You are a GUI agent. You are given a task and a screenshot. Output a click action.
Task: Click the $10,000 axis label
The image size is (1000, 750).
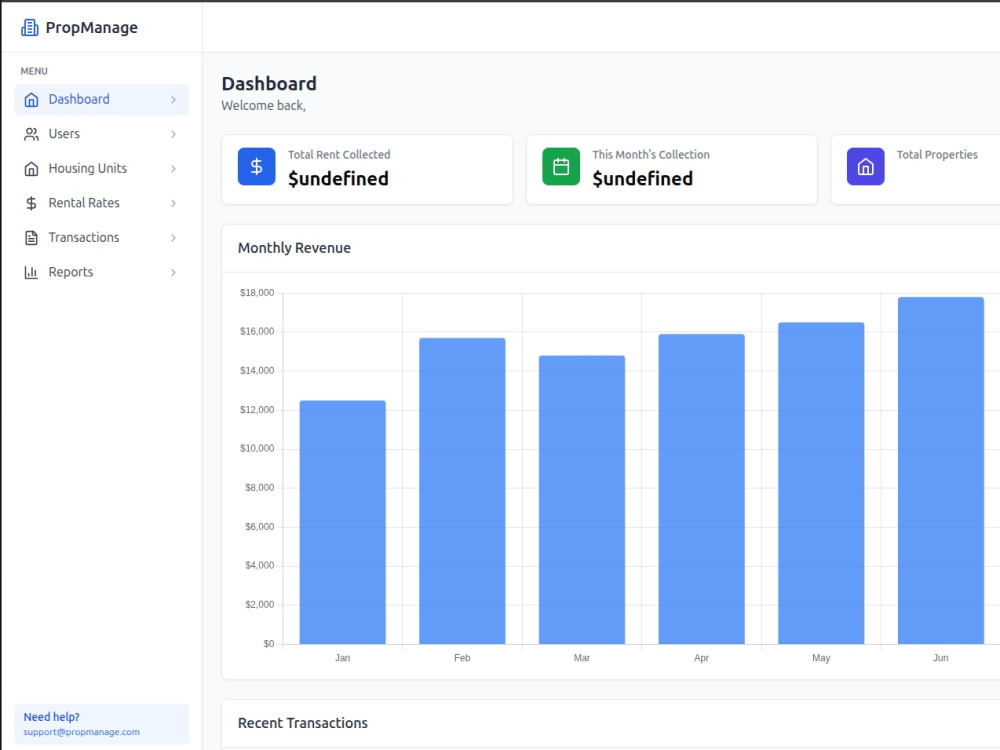(257, 448)
